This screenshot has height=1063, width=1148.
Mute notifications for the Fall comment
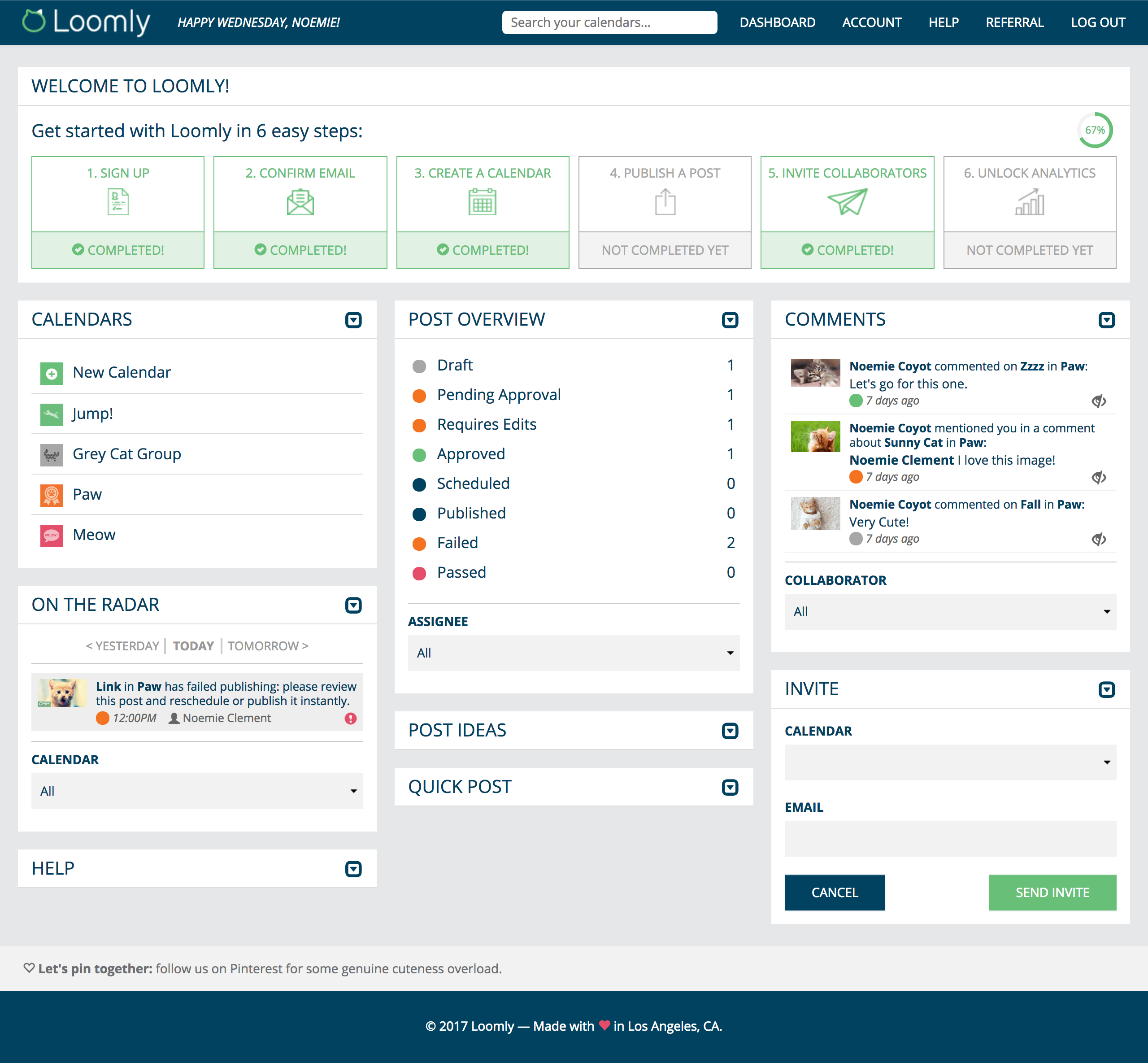coord(1099,540)
